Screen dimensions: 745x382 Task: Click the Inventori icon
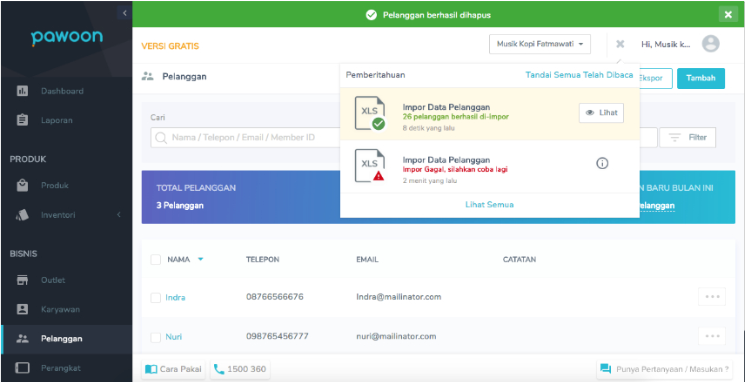[x=22, y=215]
